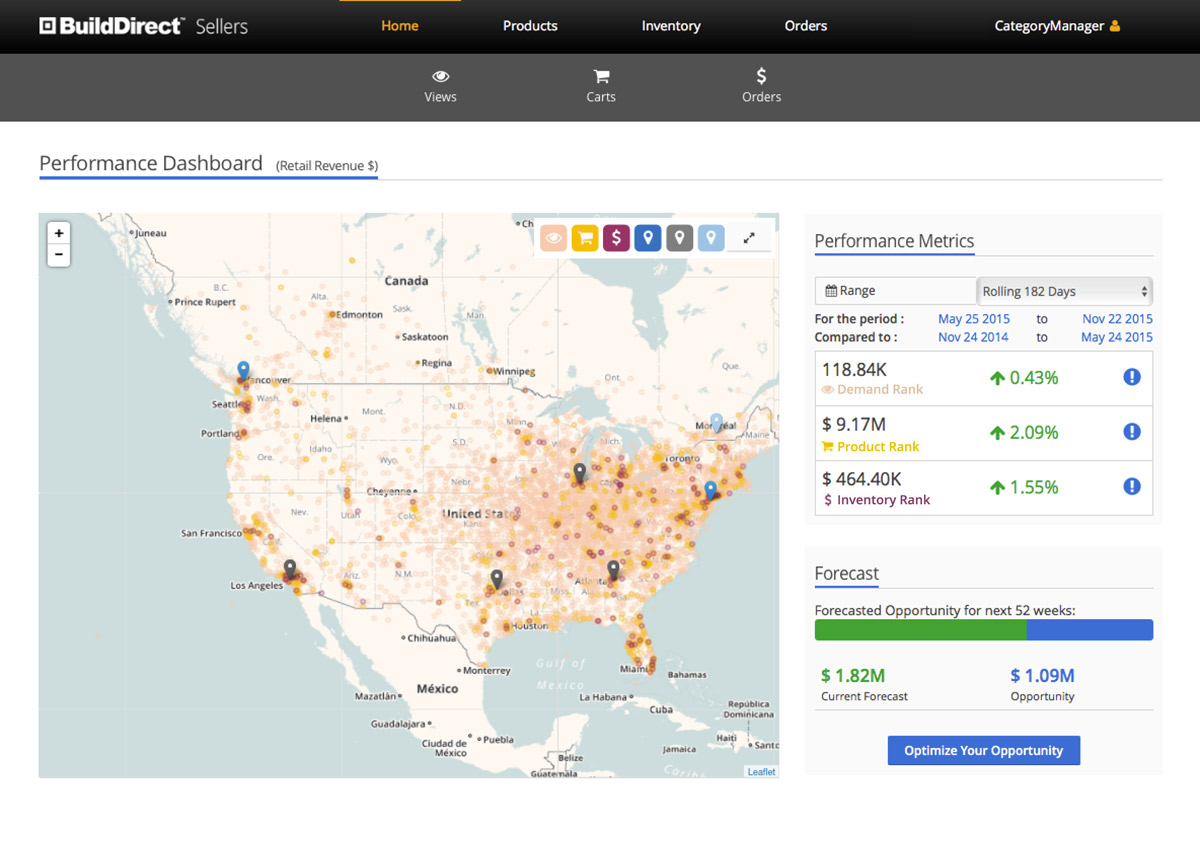Open the Rolling 182 Days dropdown
Screen dimensions: 1200x852
point(1064,291)
